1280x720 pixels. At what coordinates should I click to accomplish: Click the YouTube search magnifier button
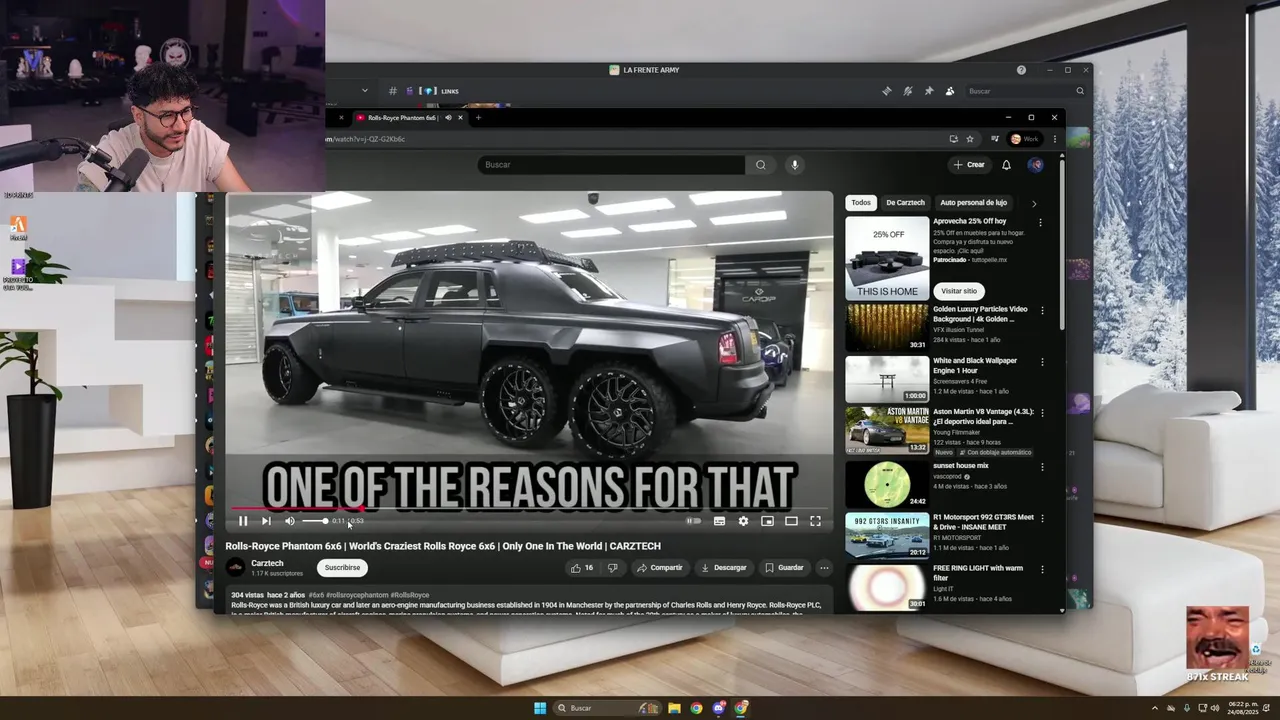(761, 165)
